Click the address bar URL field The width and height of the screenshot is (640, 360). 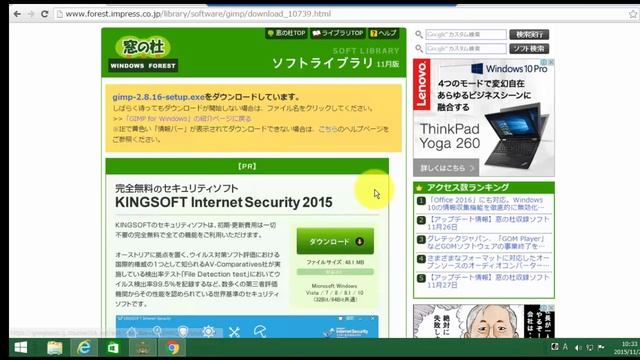pos(339,14)
